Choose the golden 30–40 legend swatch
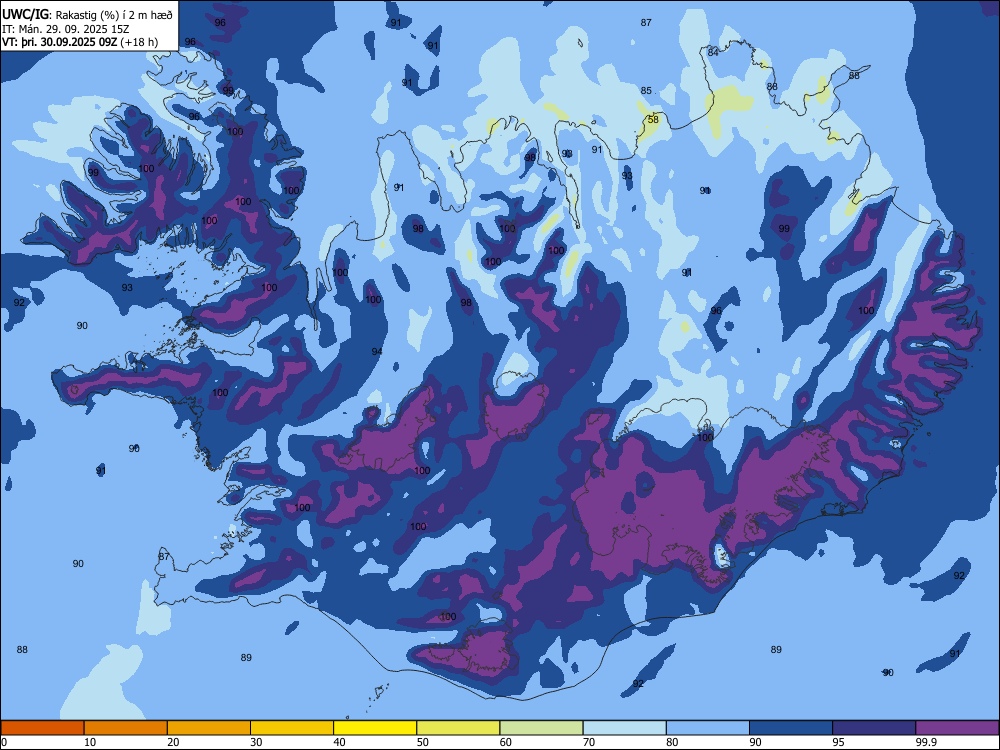 pyautogui.click(x=292, y=728)
